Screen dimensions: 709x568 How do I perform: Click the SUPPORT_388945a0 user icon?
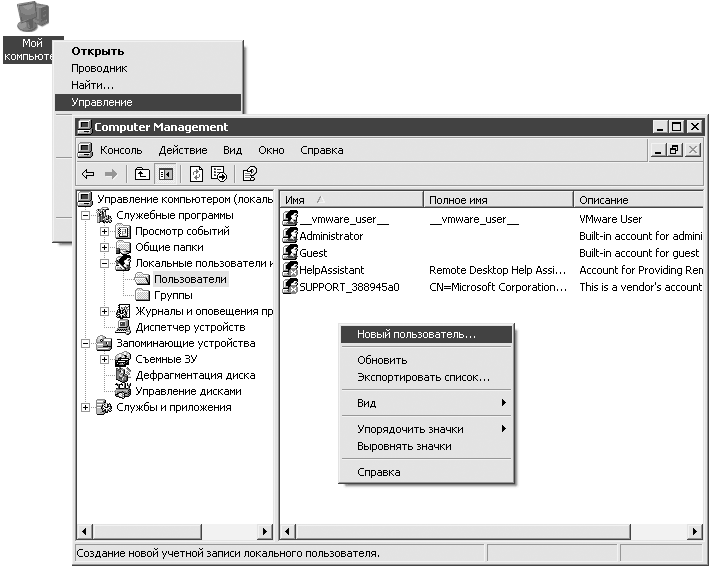[290, 286]
